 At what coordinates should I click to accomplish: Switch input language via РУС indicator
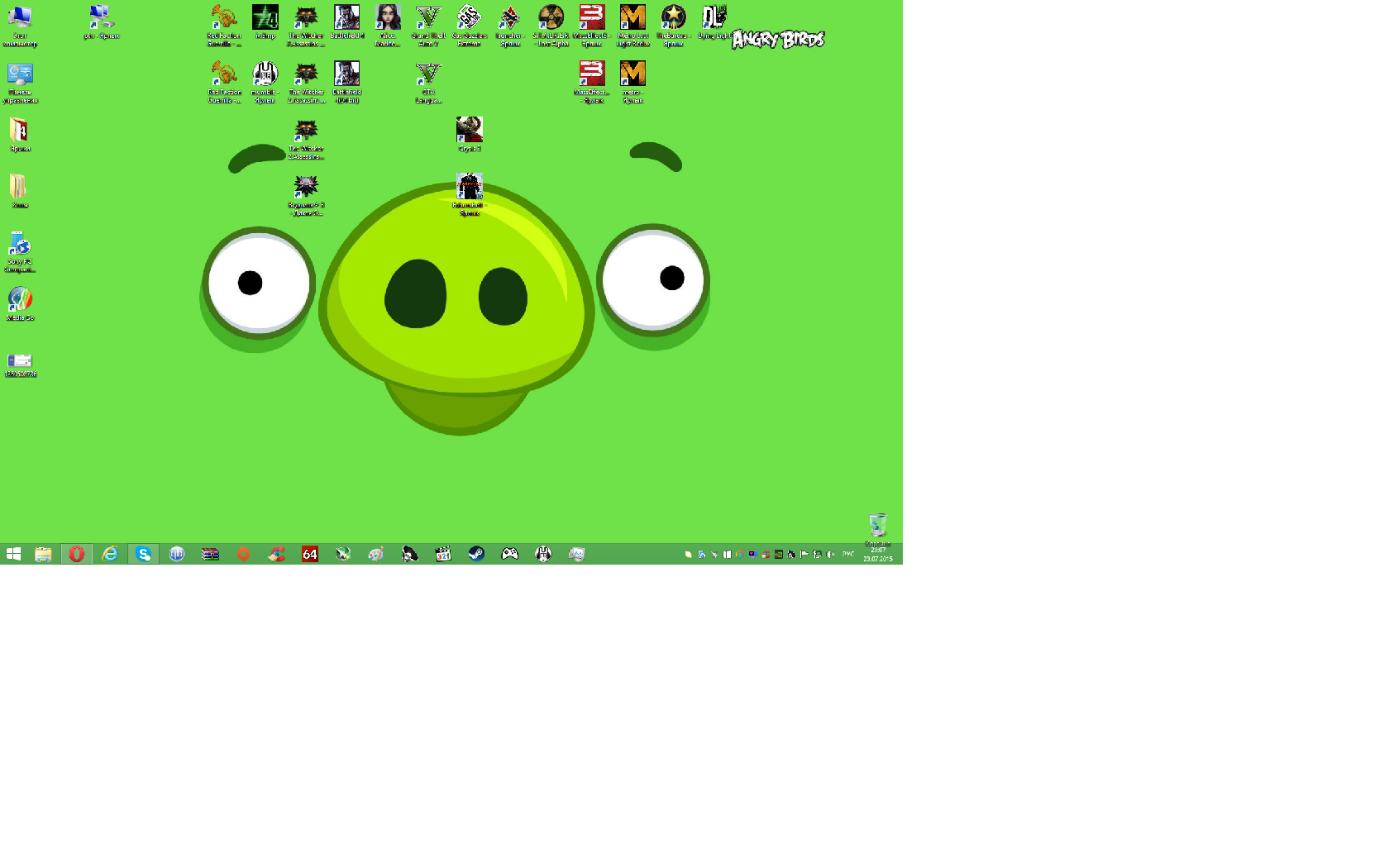point(848,555)
